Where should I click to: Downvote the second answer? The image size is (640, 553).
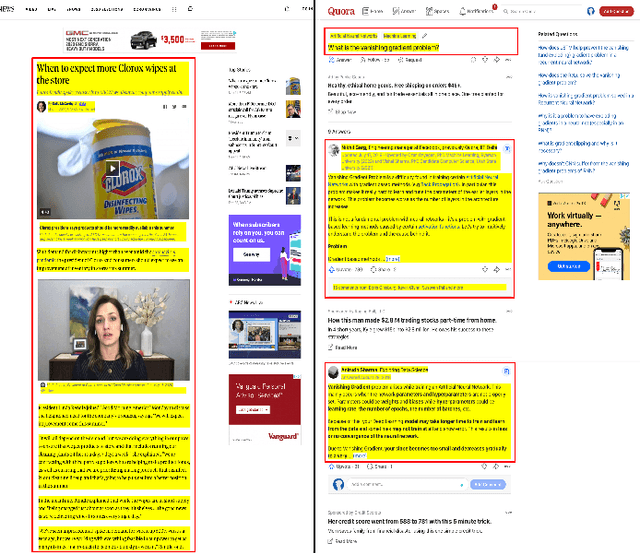pyautogui.click(x=484, y=466)
